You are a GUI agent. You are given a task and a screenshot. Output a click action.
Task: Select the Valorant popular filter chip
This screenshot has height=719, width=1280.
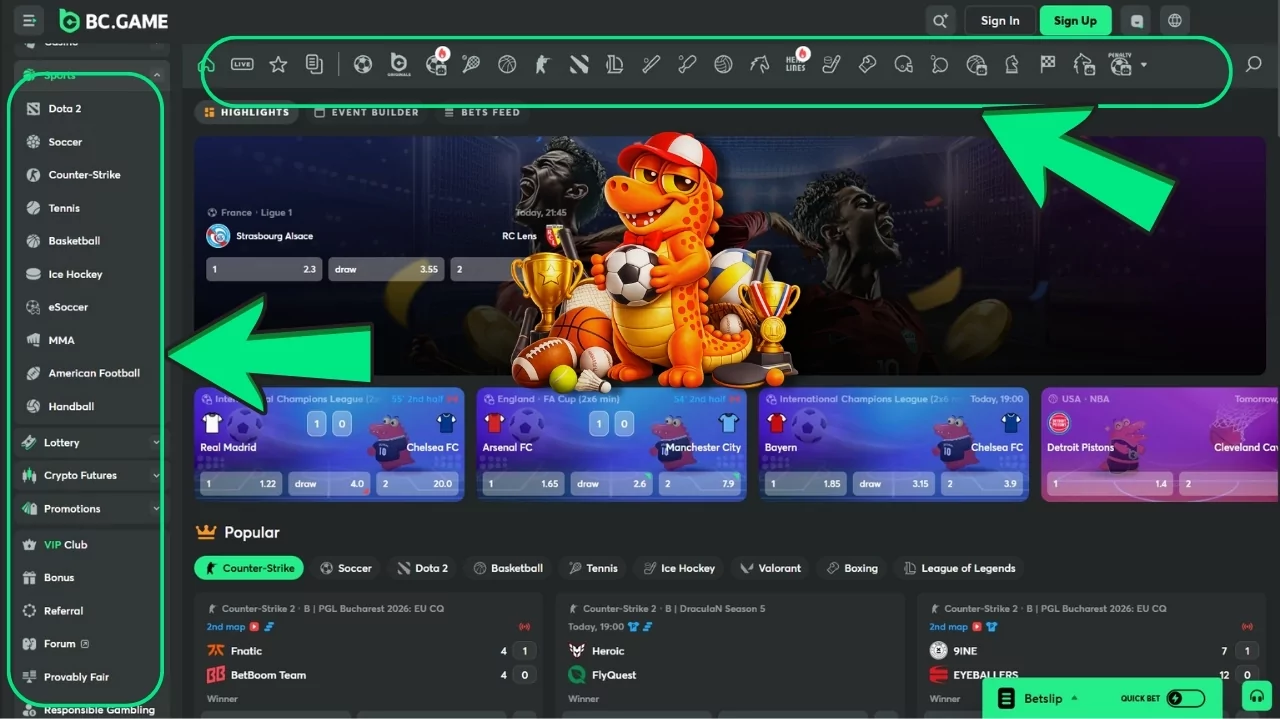(x=770, y=568)
